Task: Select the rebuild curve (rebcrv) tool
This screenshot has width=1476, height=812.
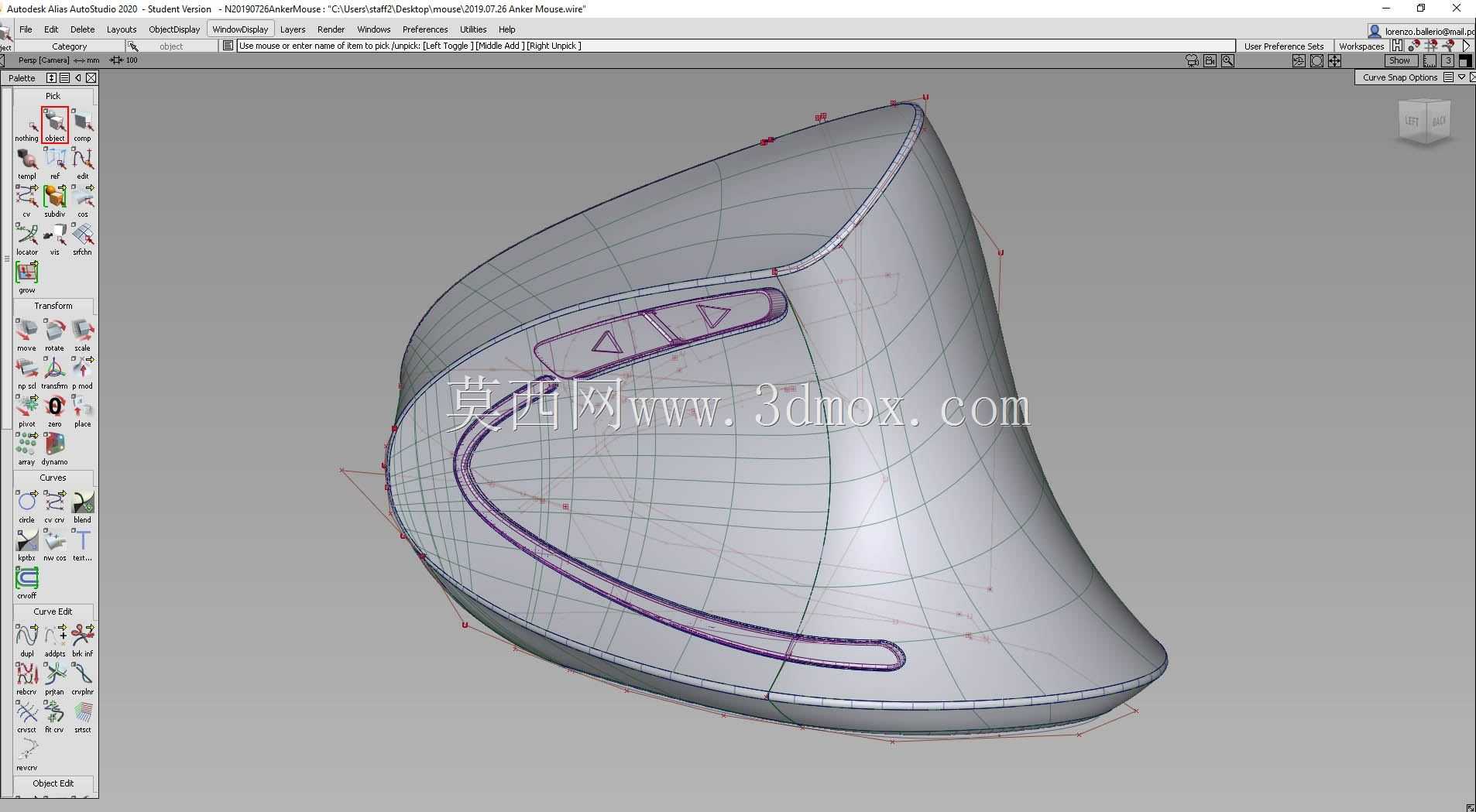Action: pyautogui.click(x=26, y=679)
